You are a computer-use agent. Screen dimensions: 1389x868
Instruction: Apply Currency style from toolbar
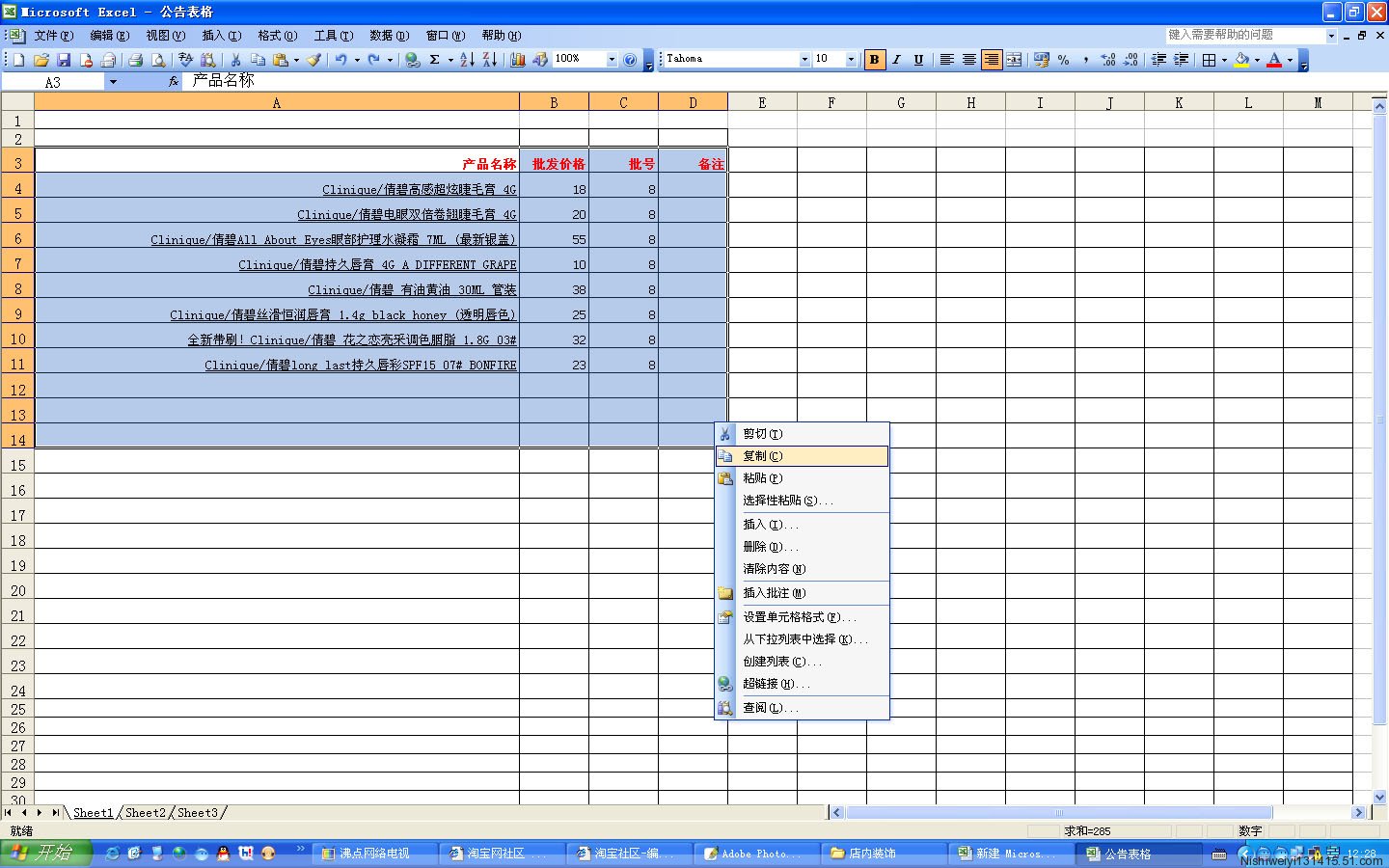pos(1041,60)
